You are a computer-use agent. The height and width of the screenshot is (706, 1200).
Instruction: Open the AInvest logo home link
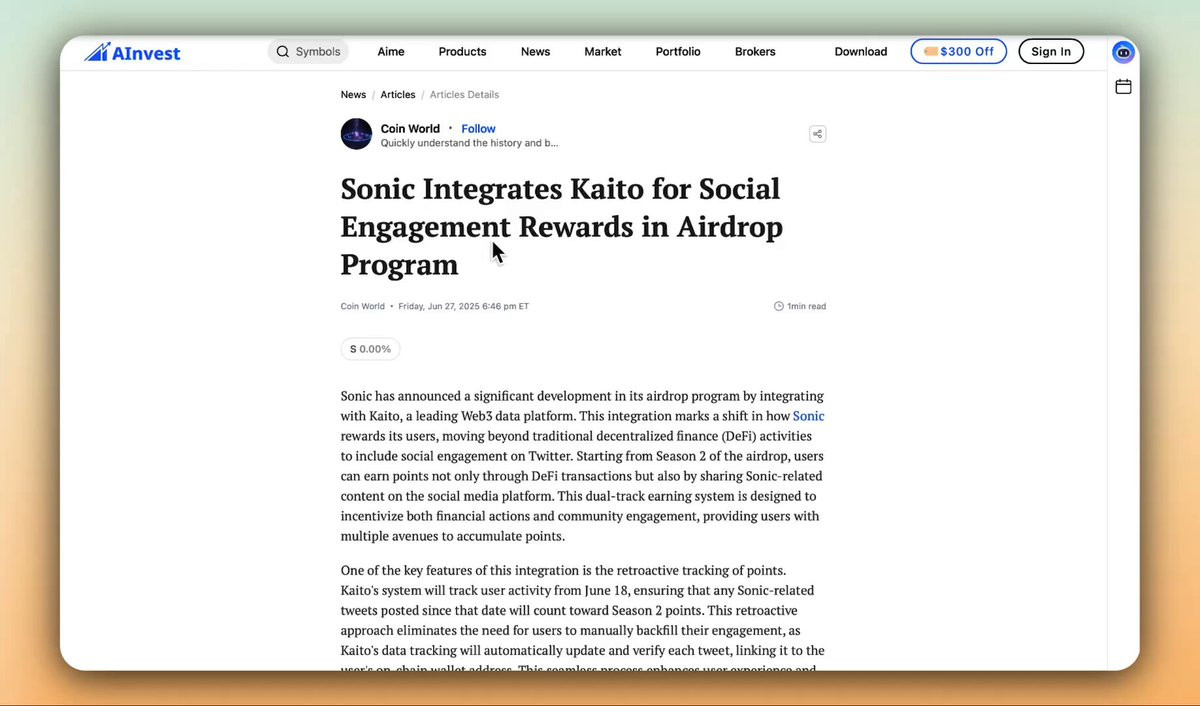132,52
